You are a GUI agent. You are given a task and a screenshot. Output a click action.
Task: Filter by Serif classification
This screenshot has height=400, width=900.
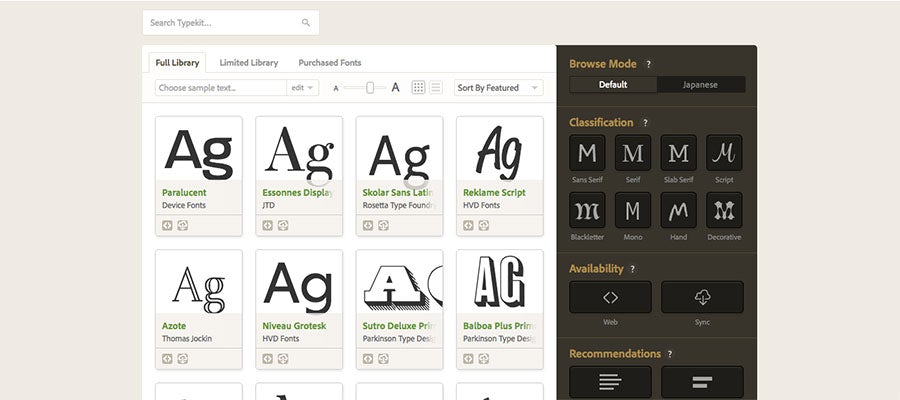[x=633, y=153]
